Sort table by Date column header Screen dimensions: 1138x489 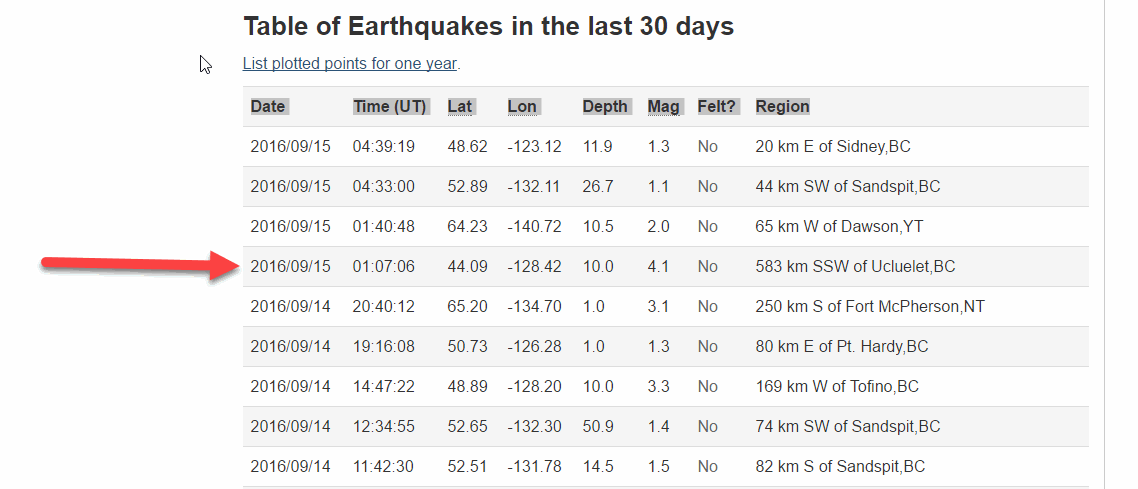pos(268,107)
